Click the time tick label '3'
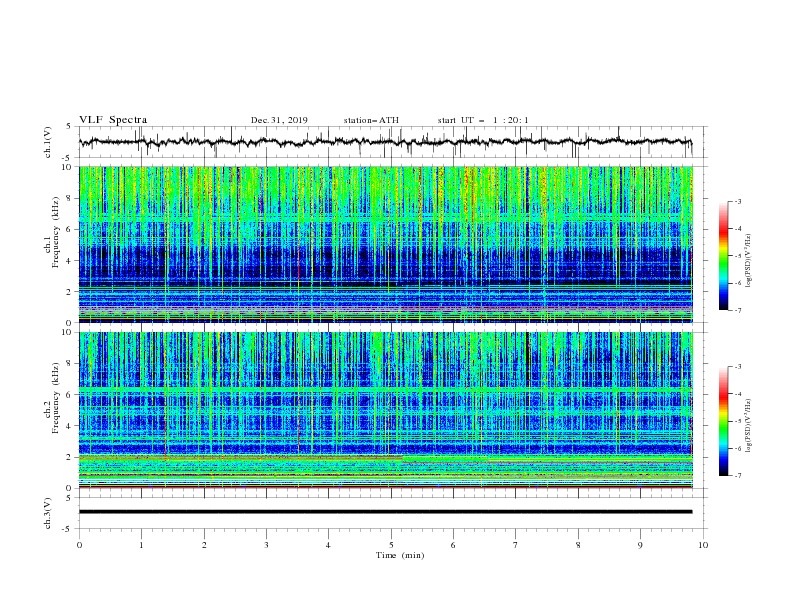The width and height of the screenshot is (792, 612). click(x=266, y=545)
